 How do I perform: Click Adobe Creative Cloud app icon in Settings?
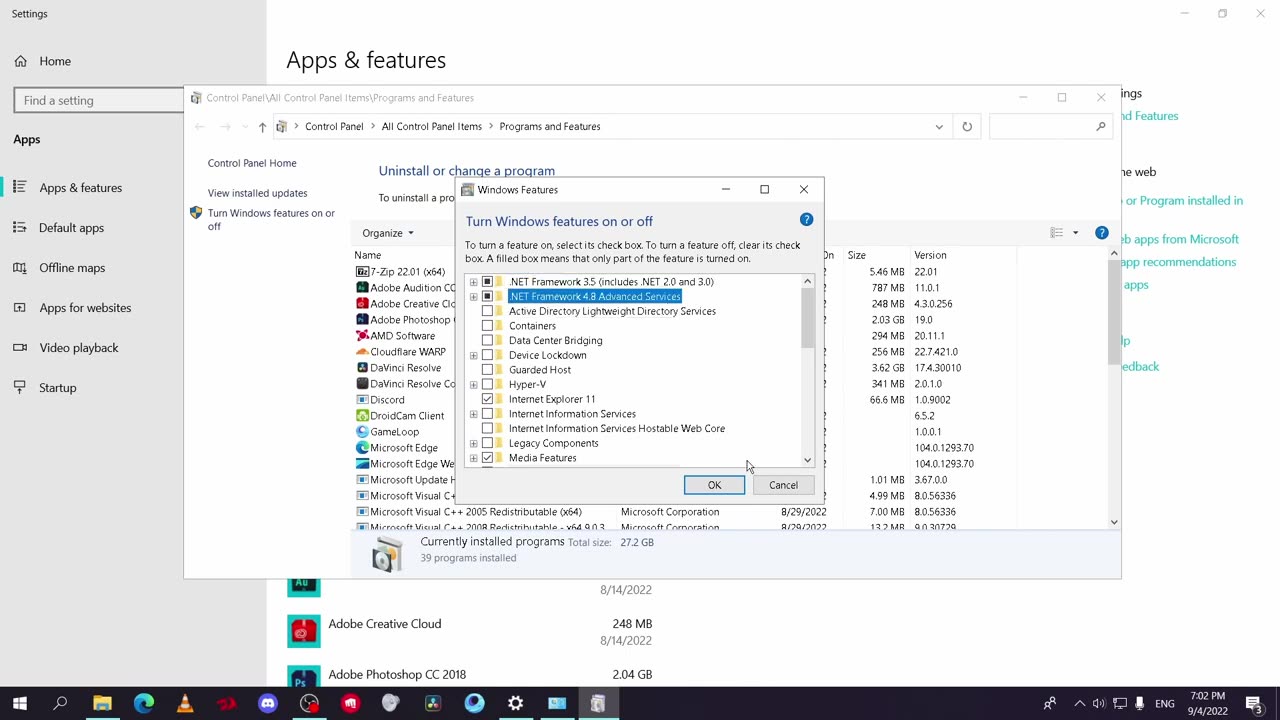[304, 632]
